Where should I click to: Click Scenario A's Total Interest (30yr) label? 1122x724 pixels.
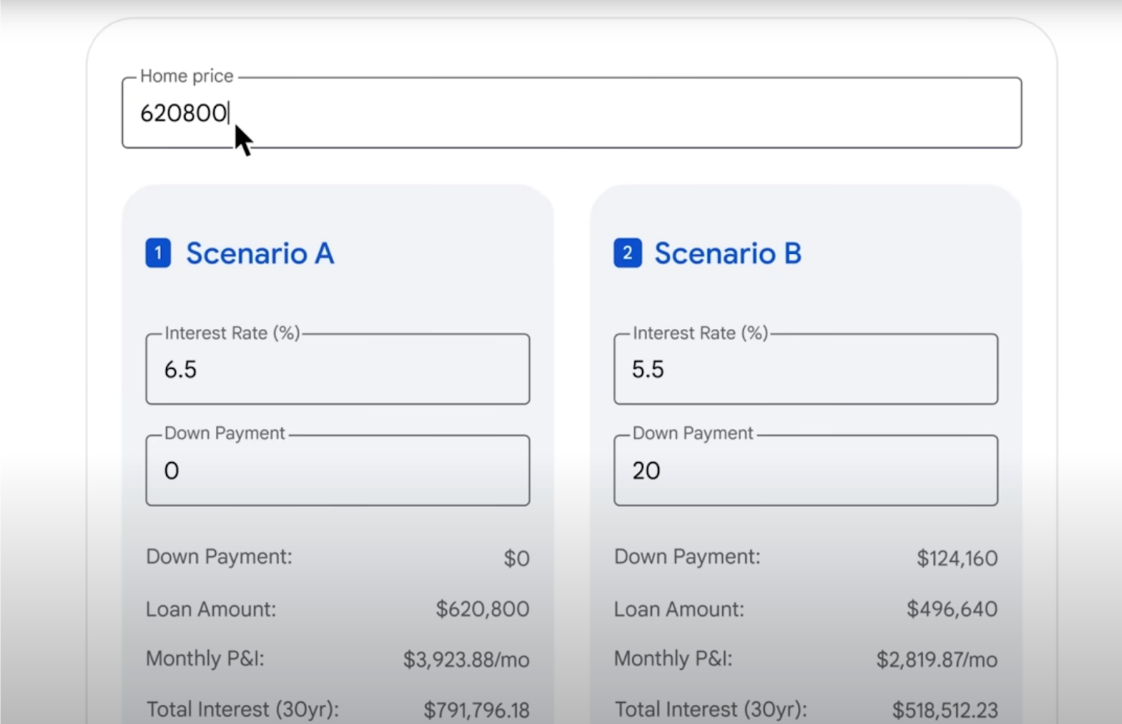click(x=243, y=710)
